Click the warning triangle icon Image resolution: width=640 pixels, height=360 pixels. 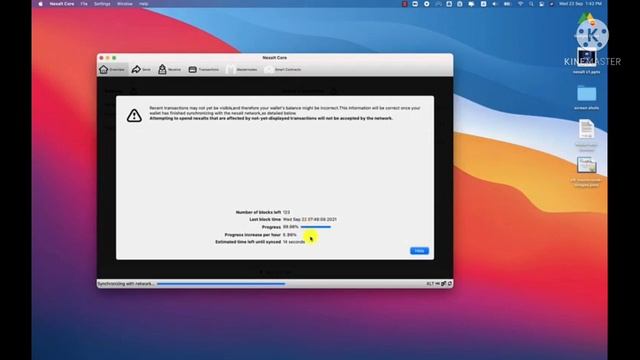[x=134, y=116]
